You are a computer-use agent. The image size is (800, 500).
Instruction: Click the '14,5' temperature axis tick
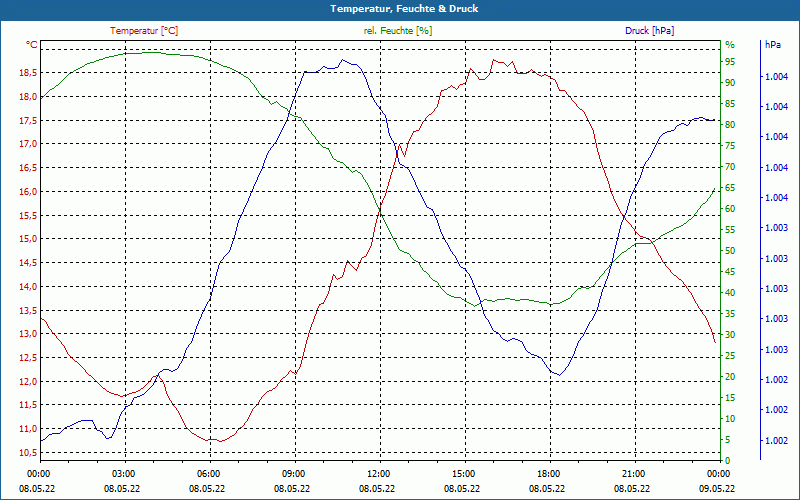[28, 263]
